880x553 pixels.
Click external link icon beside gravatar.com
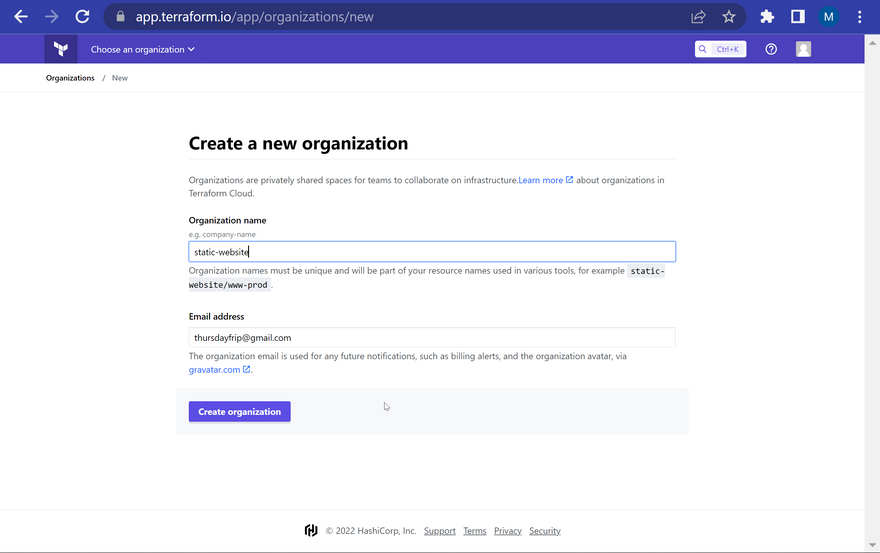point(246,369)
